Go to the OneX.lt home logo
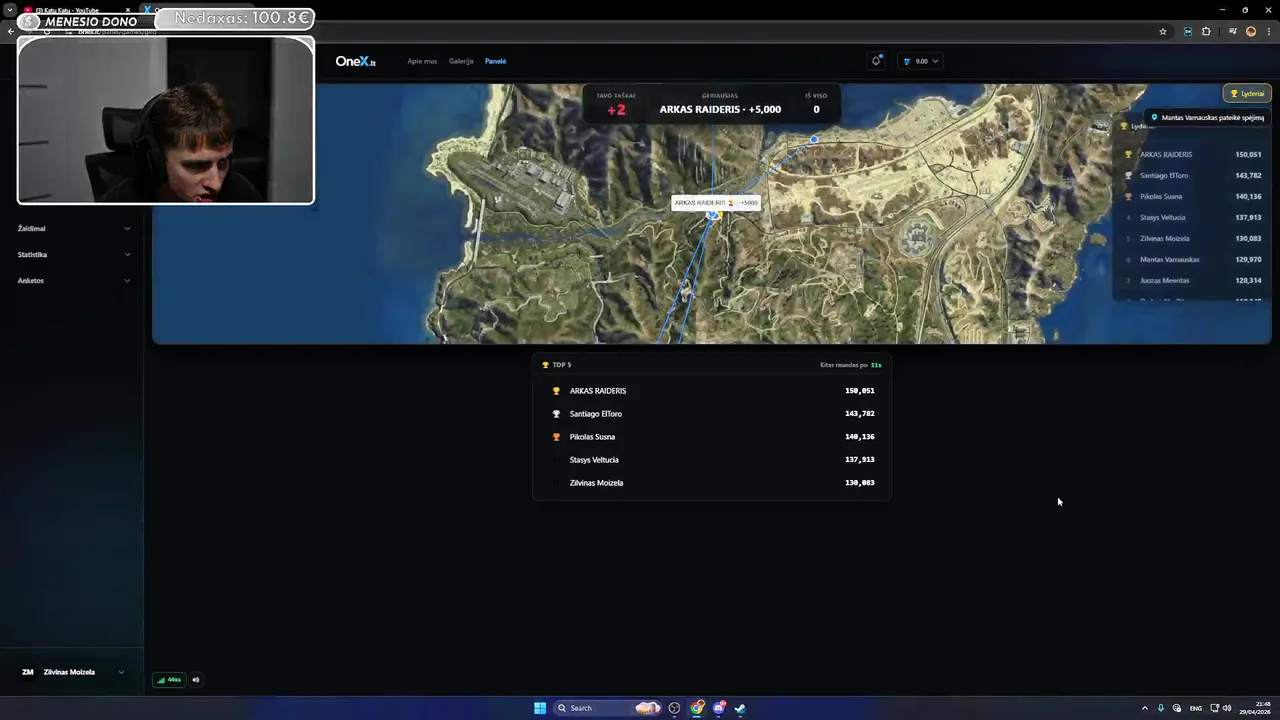Viewport: 1280px width, 720px height. click(355, 61)
